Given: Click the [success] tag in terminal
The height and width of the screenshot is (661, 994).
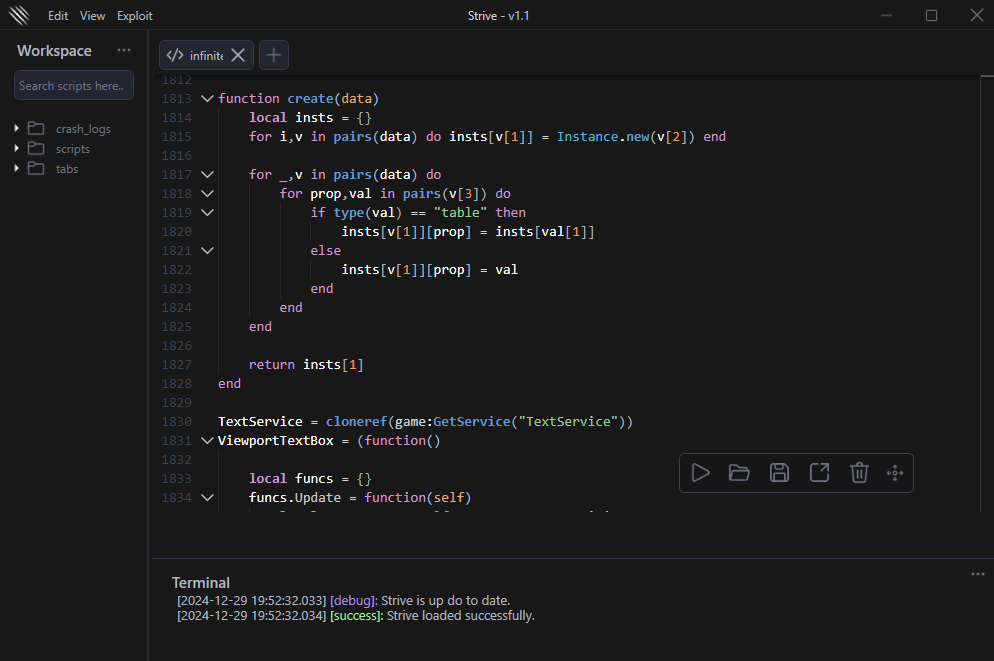Looking at the screenshot, I should point(357,616).
